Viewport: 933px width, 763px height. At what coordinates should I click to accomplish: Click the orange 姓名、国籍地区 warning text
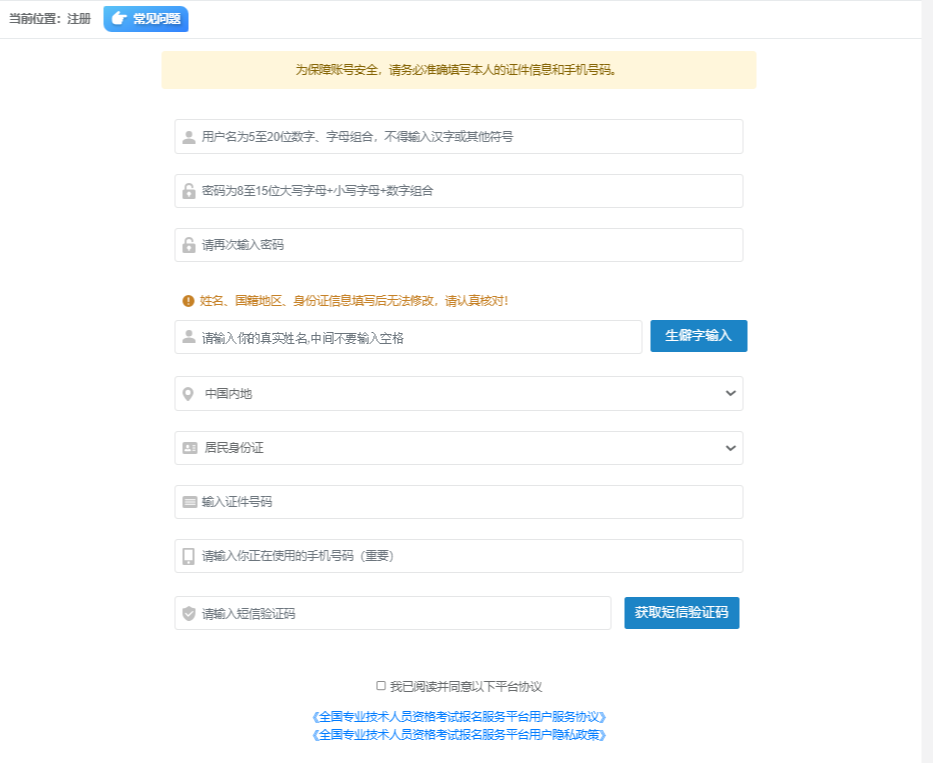point(354,301)
